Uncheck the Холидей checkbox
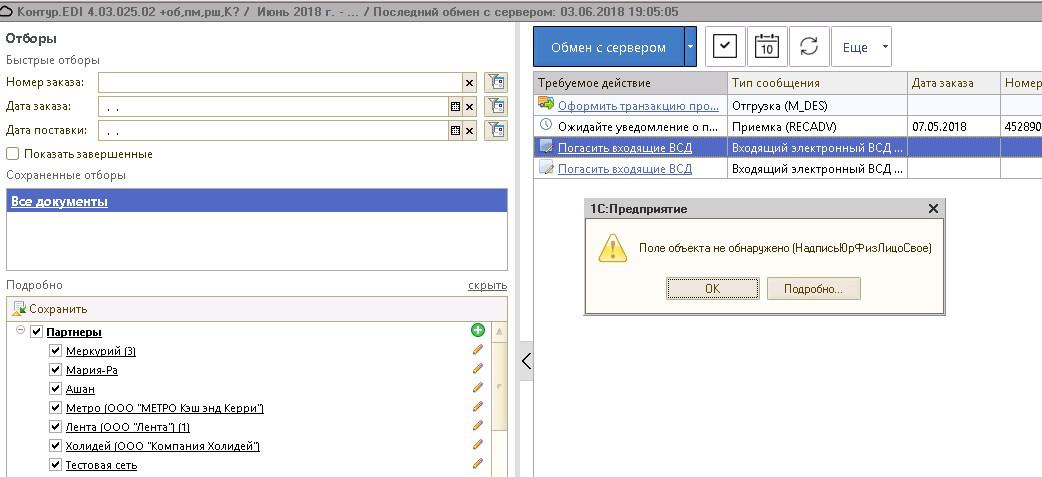The width and height of the screenshot is (1042, 477). click(56, 446)
